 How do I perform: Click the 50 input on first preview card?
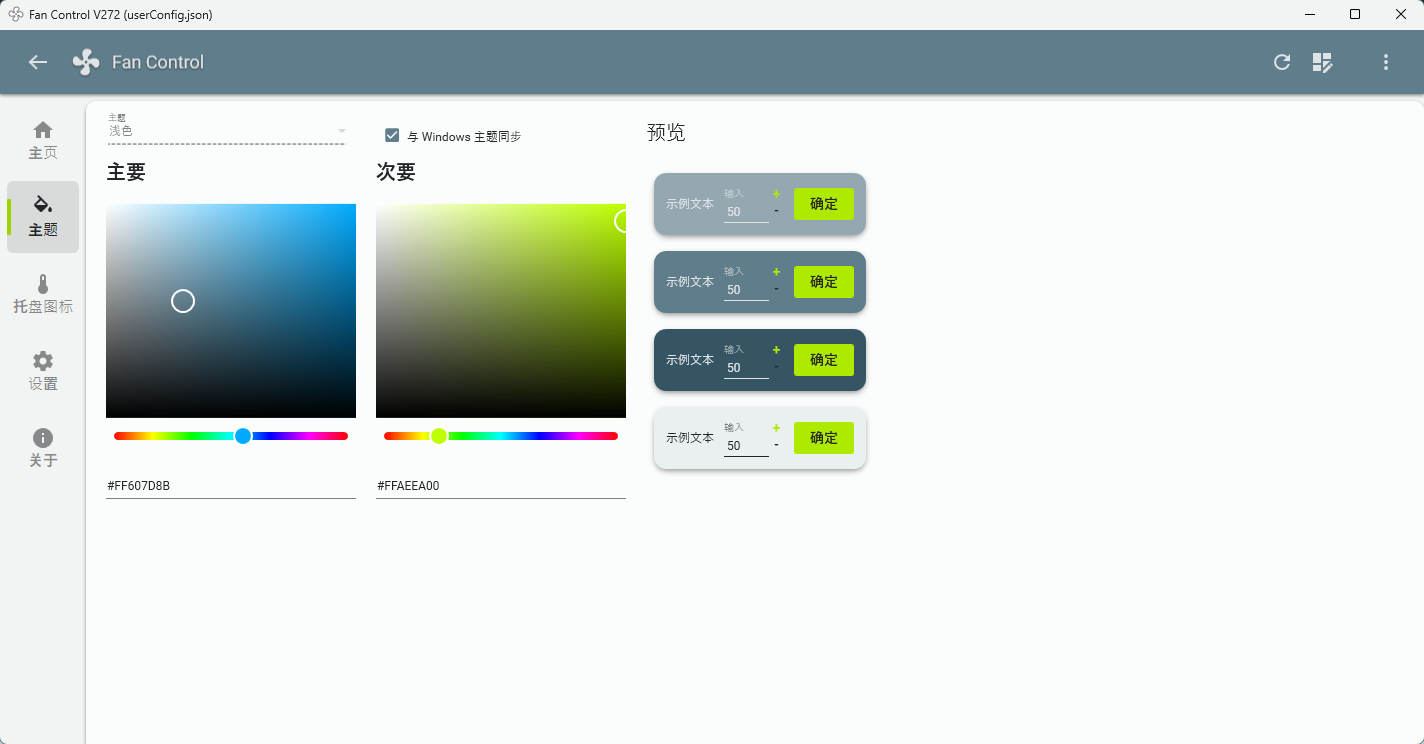pyautogui.click(x=746, y=212)
